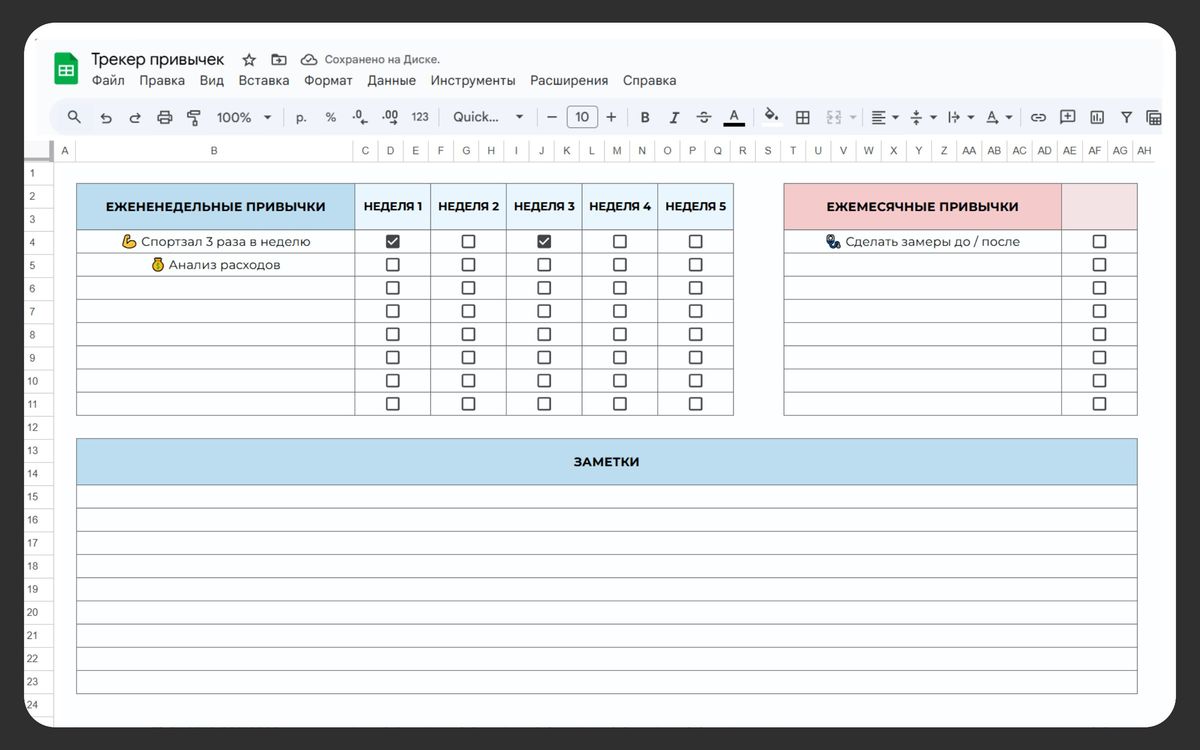The height and width of the screenshot is (750, 1200).
Task: Toggle italic formatting
Action: pos(674,118)
